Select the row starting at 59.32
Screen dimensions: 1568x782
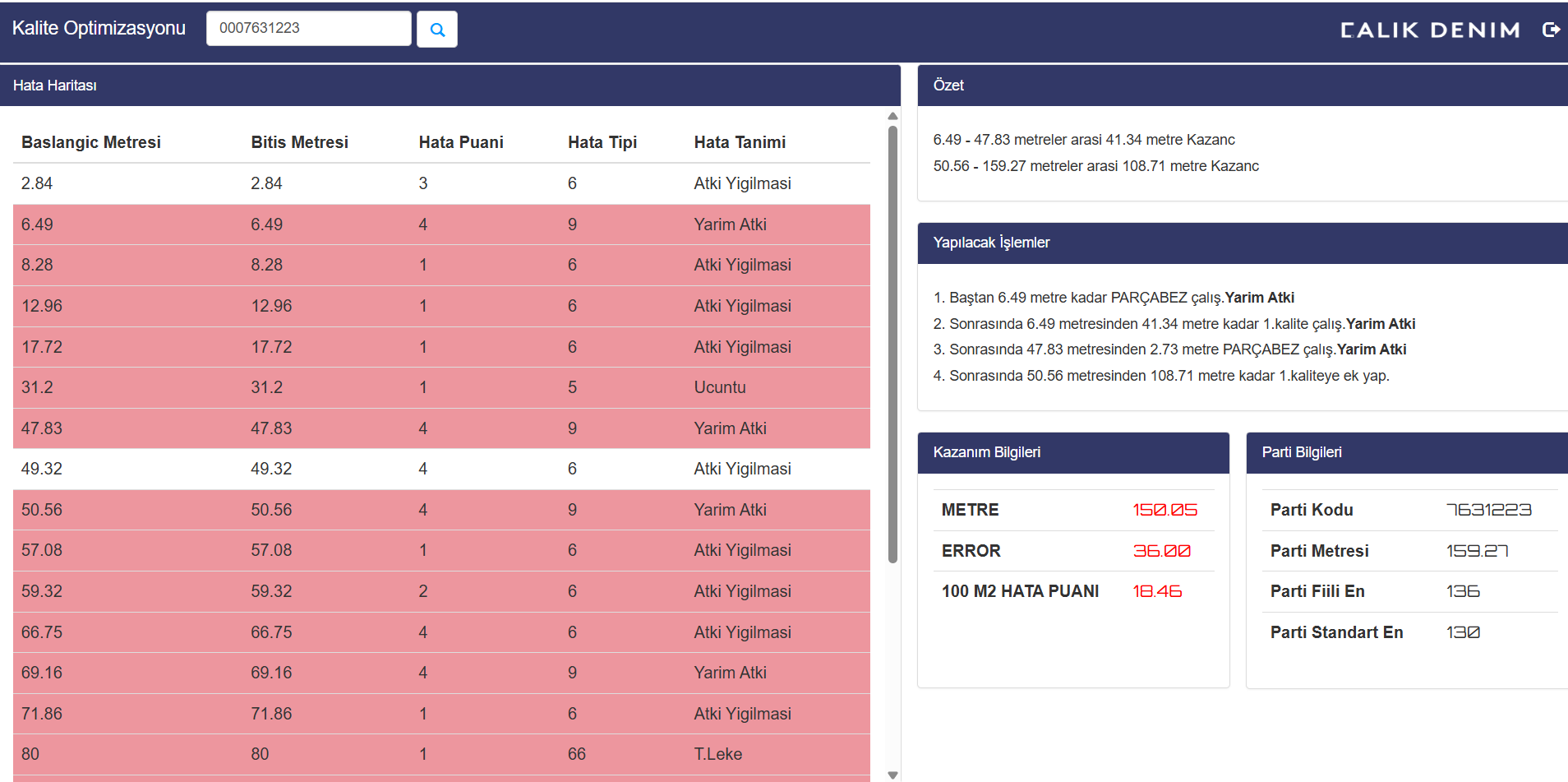(x=441, y=591)
